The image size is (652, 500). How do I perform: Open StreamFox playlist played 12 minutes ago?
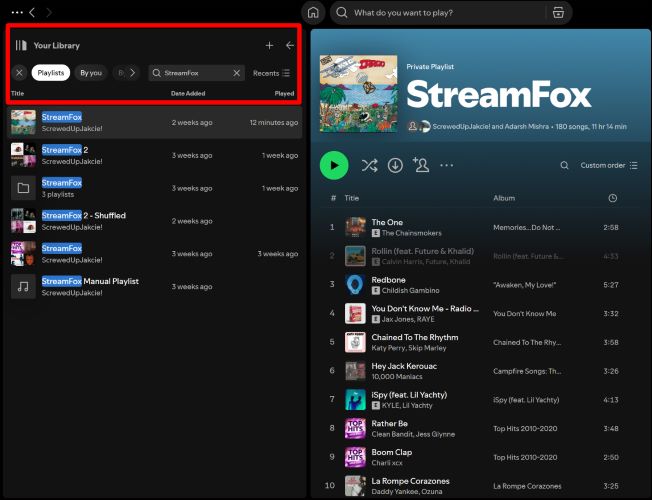click(154, 122)
